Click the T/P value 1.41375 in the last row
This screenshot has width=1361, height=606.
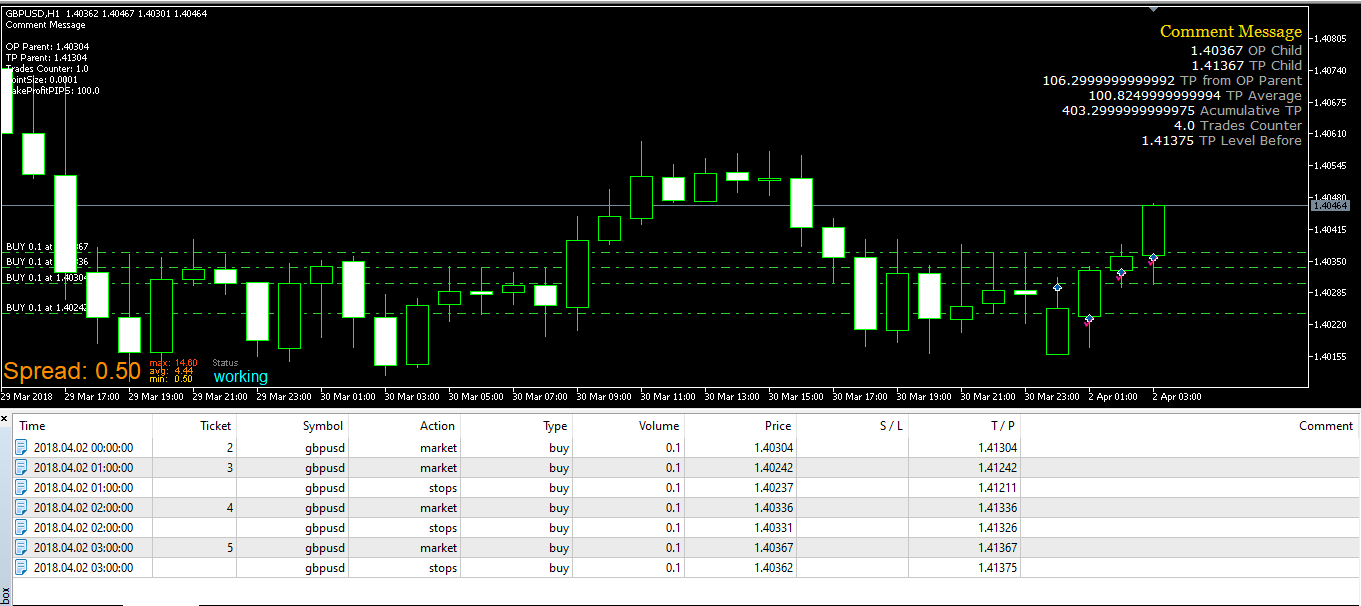click(997, 568)
